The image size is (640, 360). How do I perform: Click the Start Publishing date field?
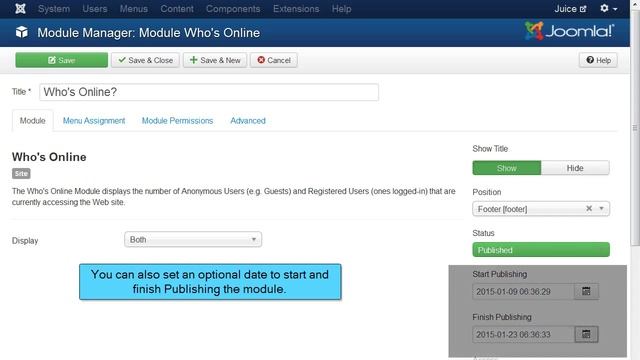coord(523,291)
